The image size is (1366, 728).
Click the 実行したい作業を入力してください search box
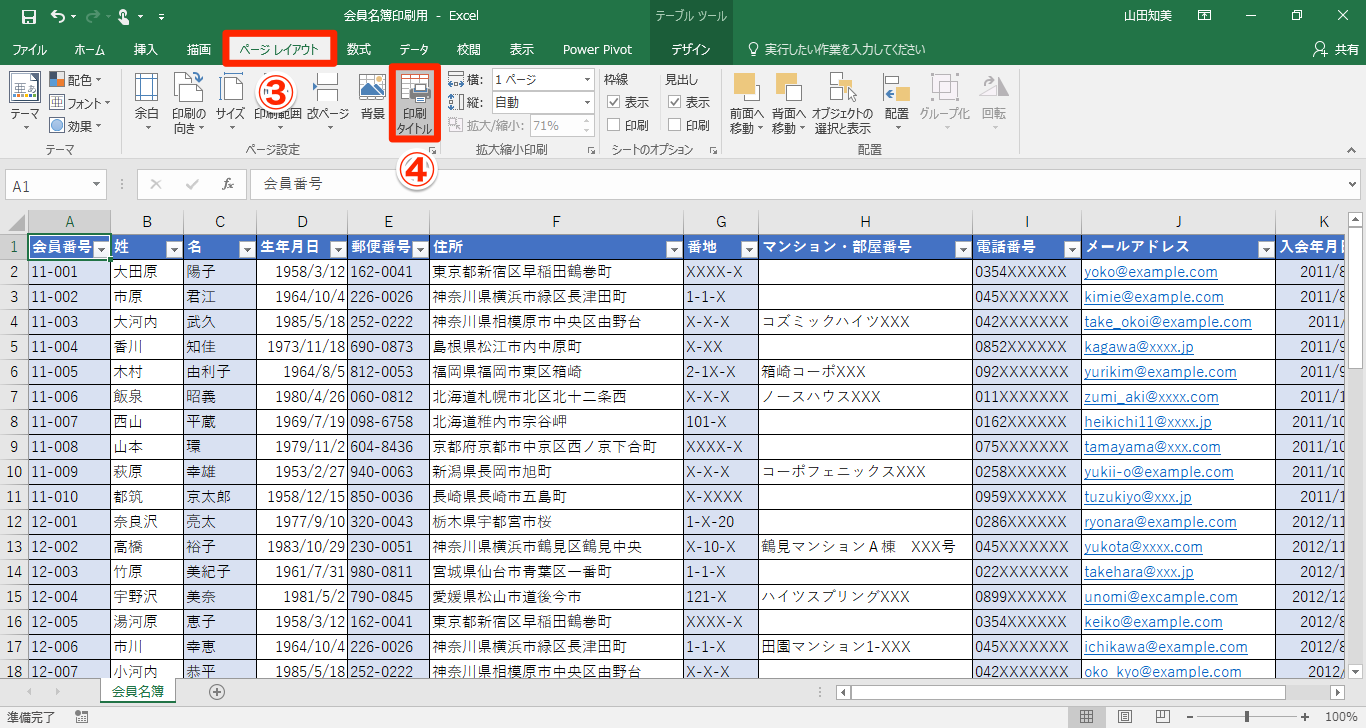click(x=836, y=49)
